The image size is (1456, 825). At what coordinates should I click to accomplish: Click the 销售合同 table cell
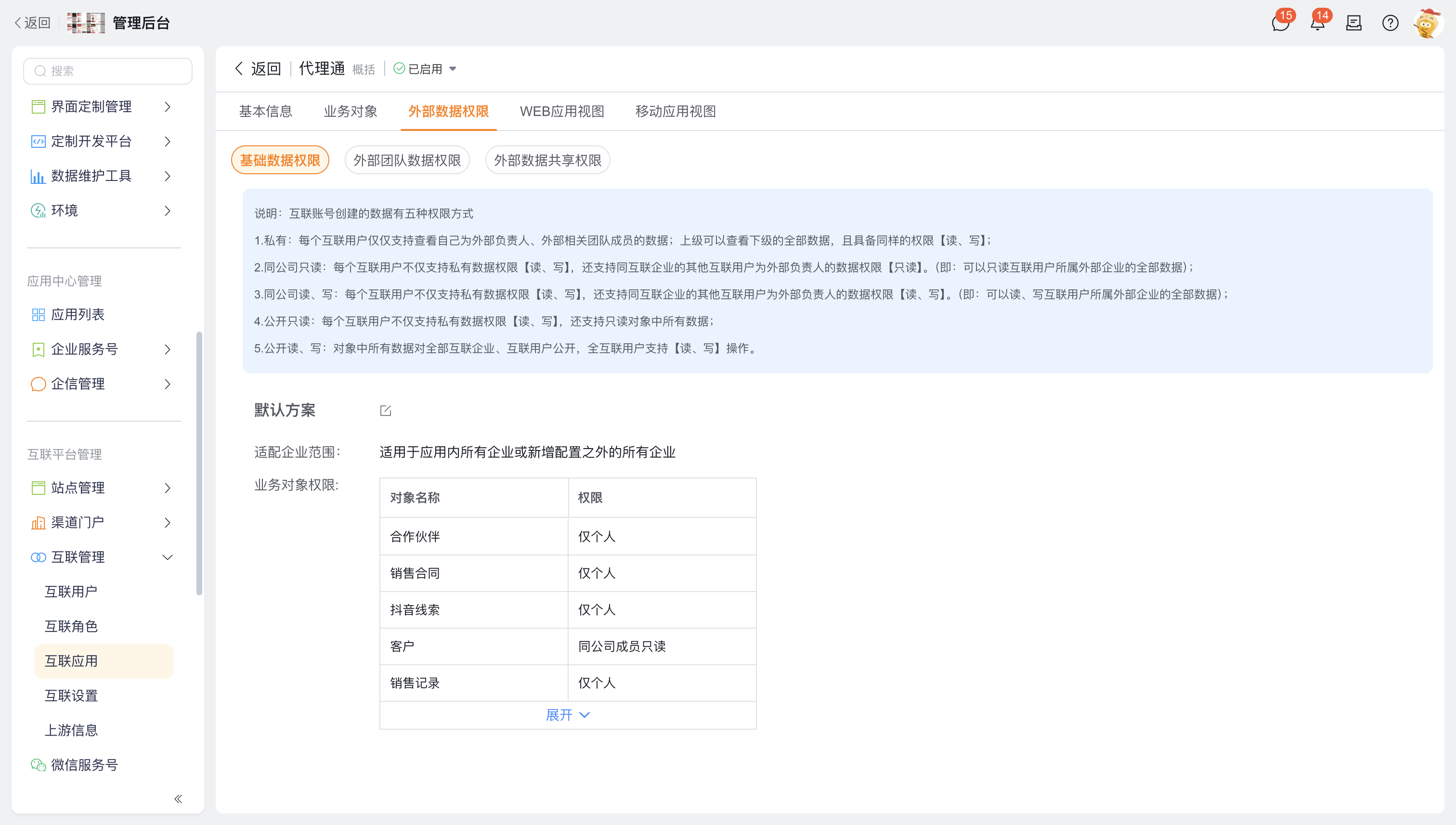point(474,573)
